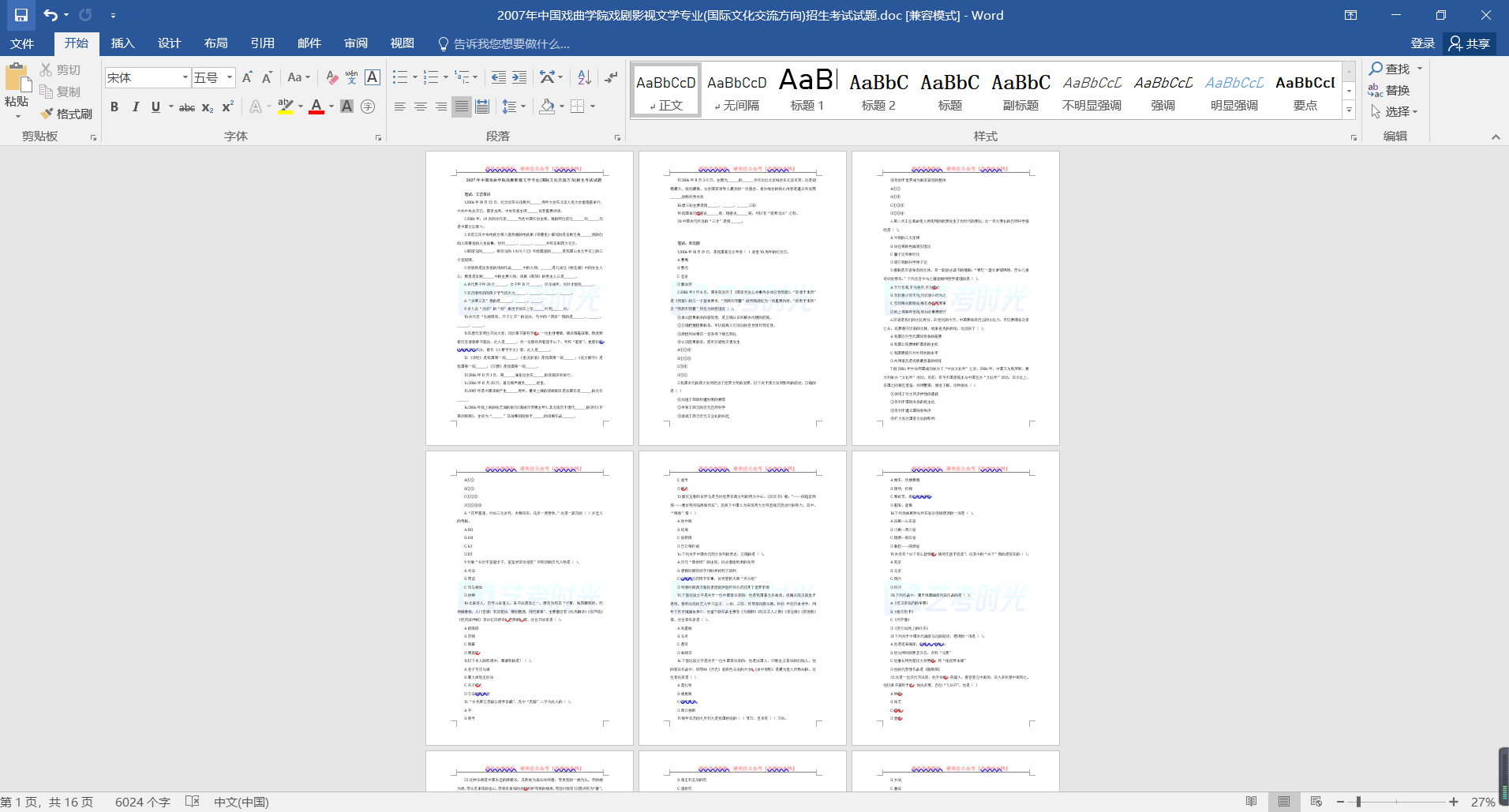Click the first page thumbnail of document

pos(529,297)
